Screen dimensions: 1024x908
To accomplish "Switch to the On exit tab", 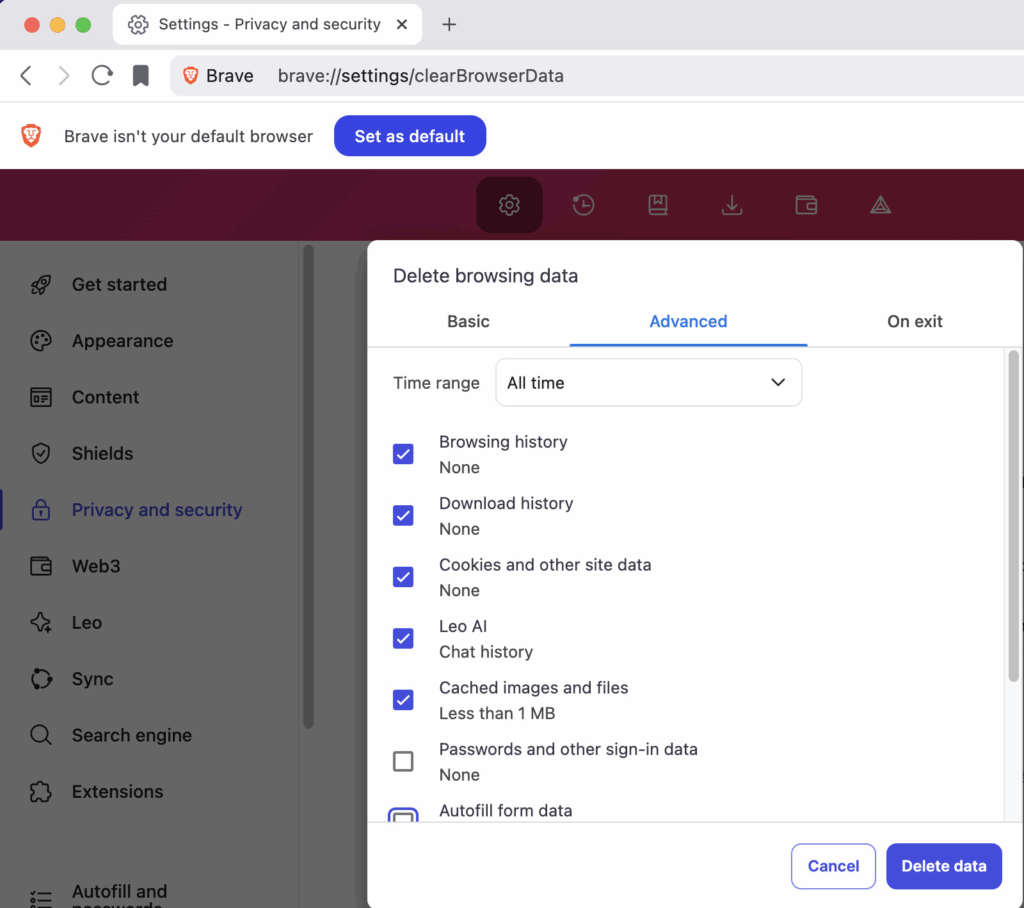I will 914,321.
